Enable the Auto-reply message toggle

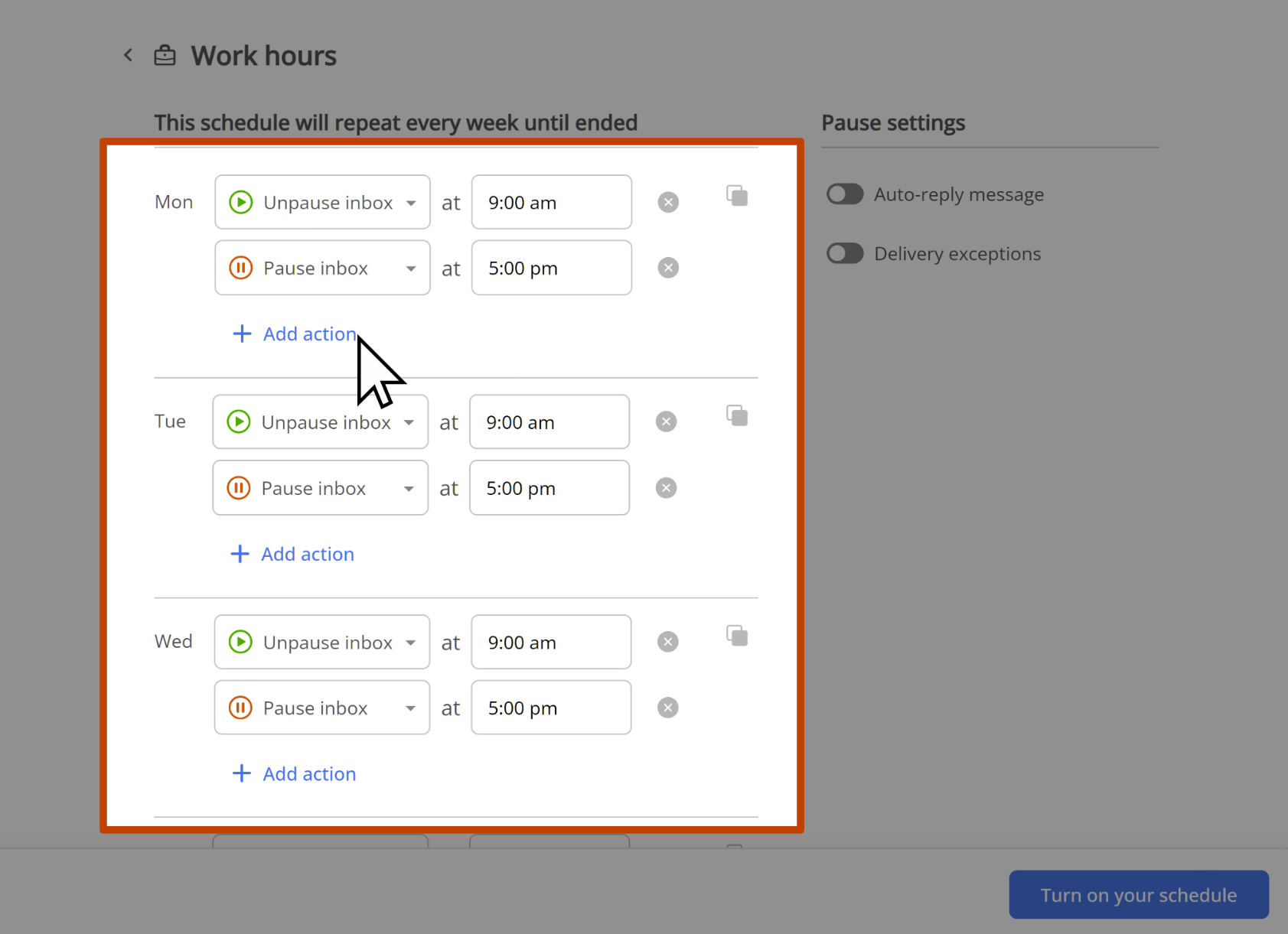845,194
